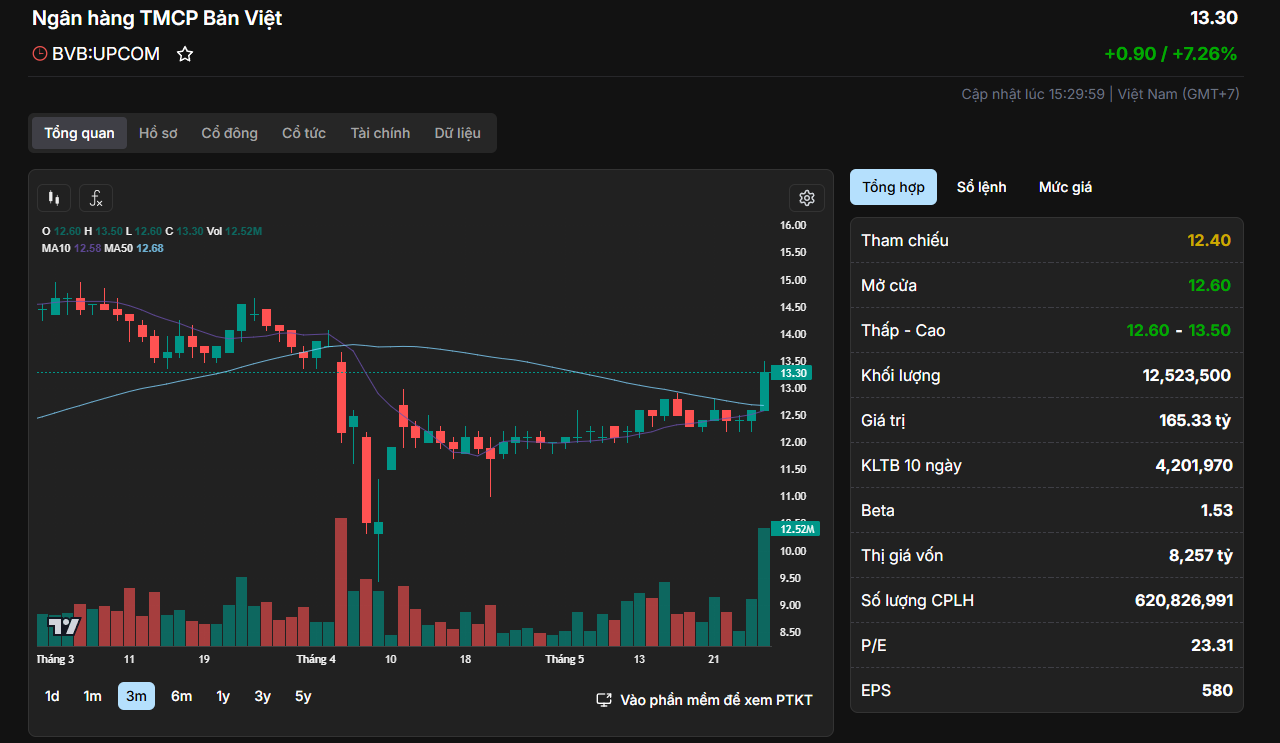Click monitor icon beside Vào phần mềm
Viewport: 1280px width, 743px height.
point(604,700)
